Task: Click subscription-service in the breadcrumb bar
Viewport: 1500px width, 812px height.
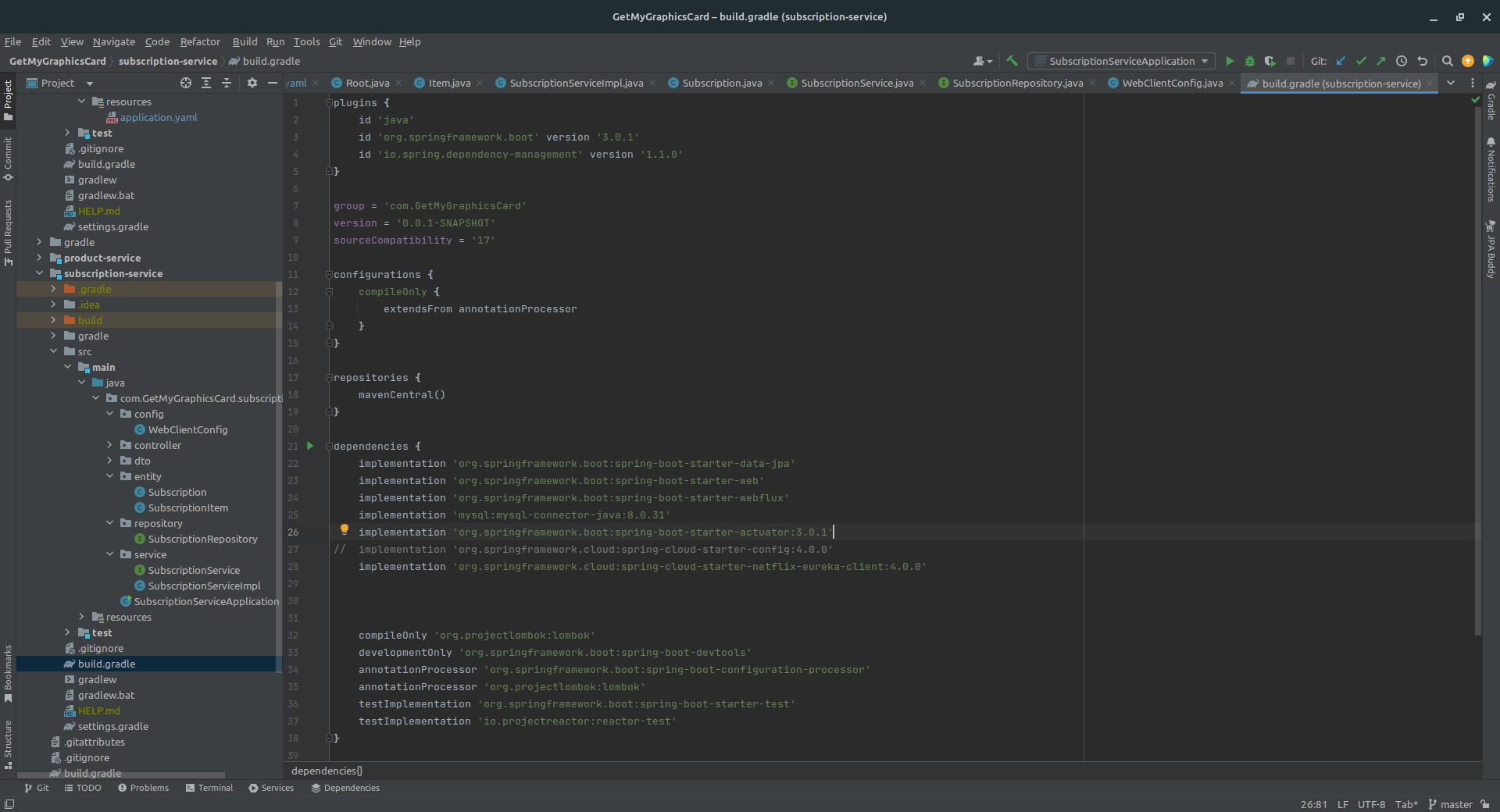Action: click(168, 61)
